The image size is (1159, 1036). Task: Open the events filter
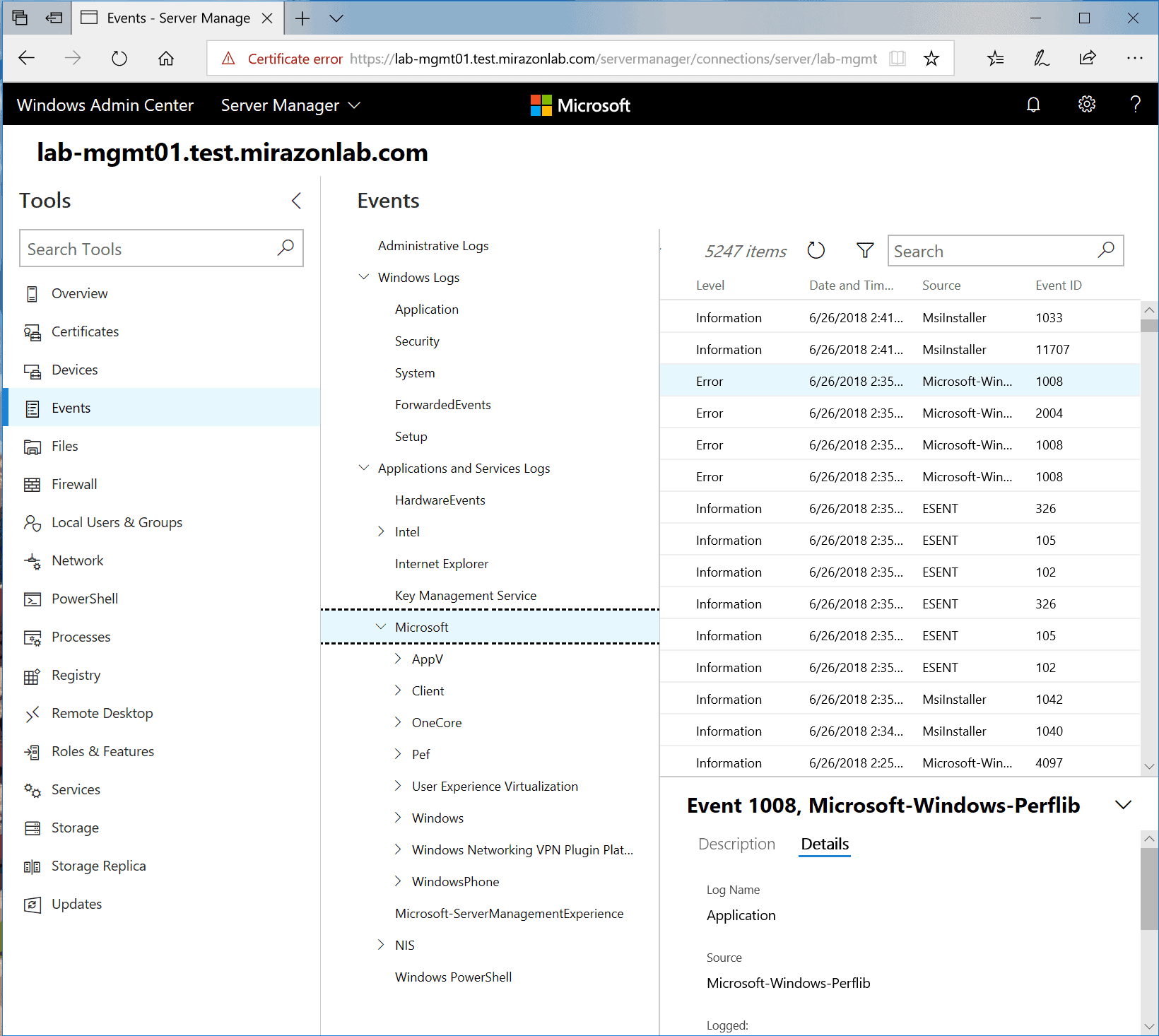click(x=864, y=250)
